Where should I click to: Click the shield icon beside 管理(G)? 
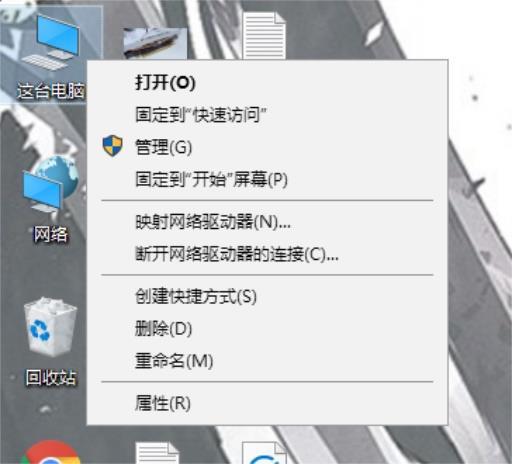pos(112,146)
